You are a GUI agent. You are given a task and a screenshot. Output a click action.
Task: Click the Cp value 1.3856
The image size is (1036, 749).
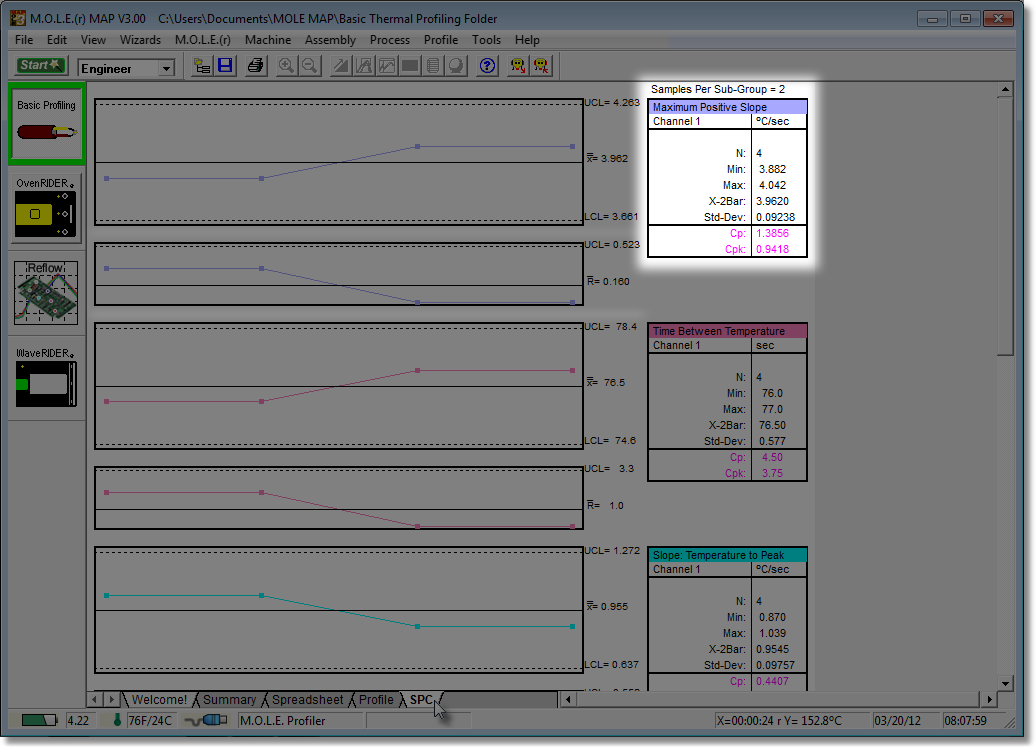coord(772,233)
